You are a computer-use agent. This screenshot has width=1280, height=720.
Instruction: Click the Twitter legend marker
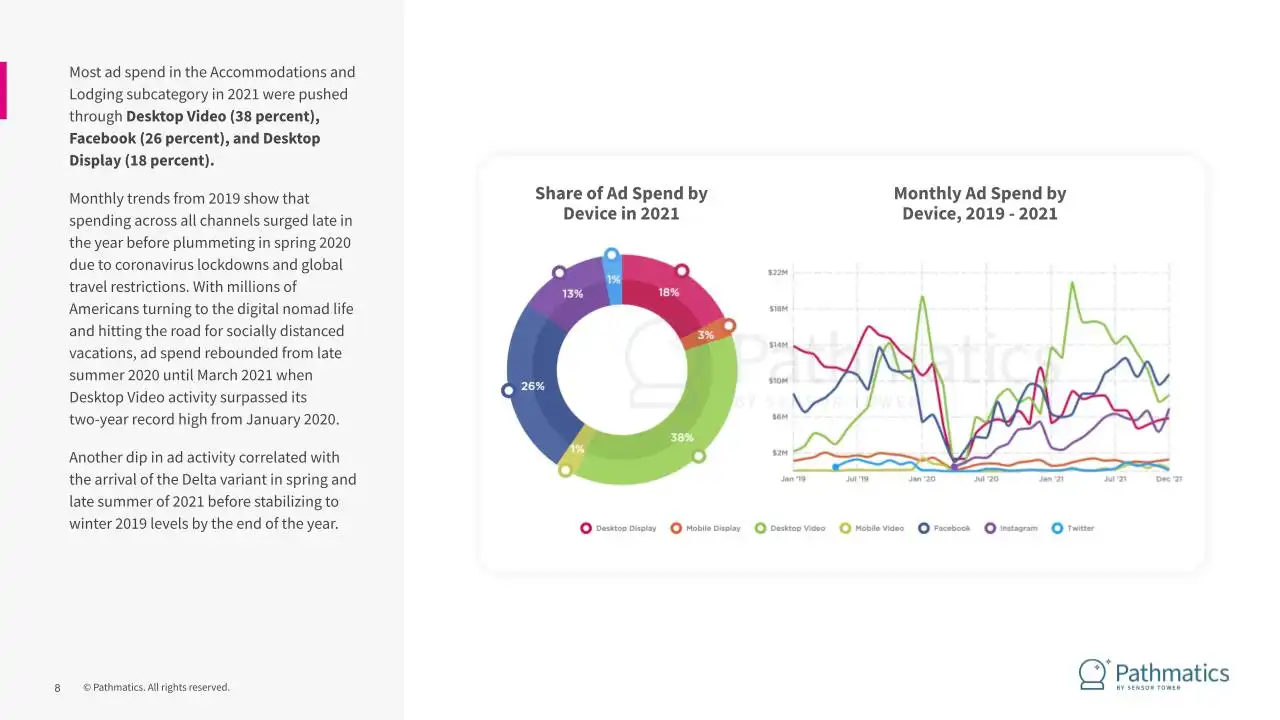click(1057, 528)
